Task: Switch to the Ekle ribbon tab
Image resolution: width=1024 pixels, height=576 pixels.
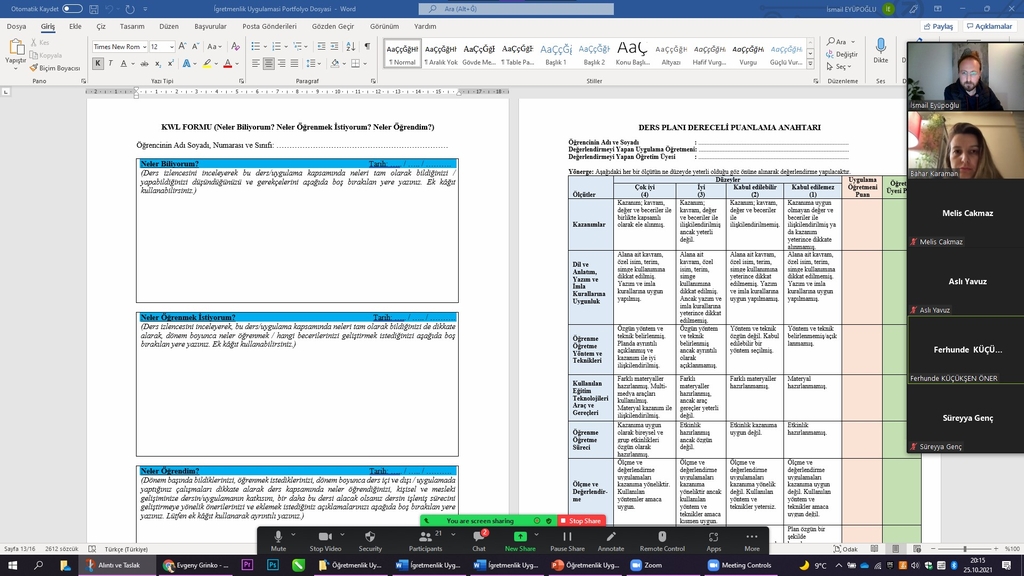Action: point(75,27)
